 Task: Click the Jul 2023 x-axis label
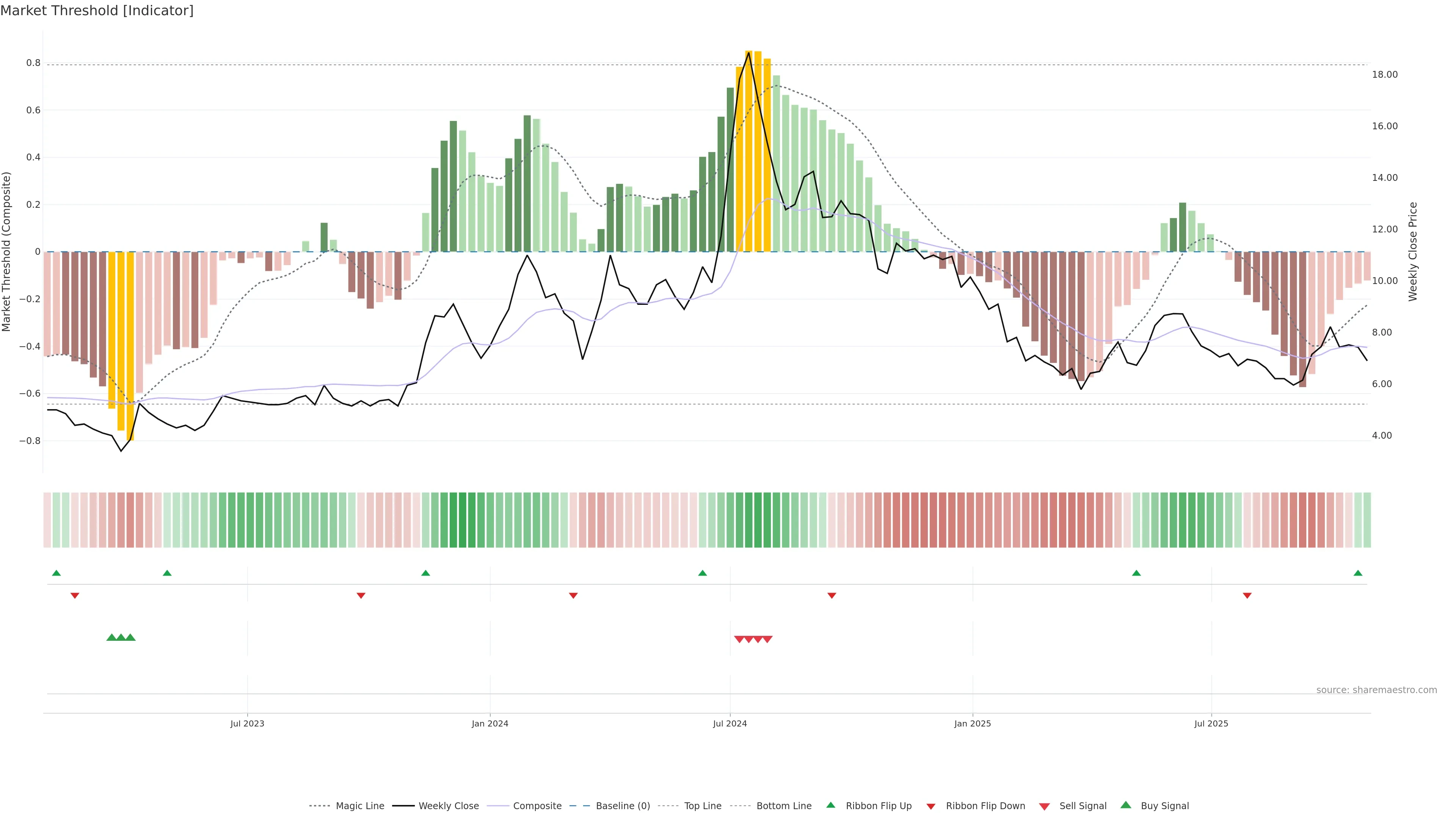(x=247, y=723)
